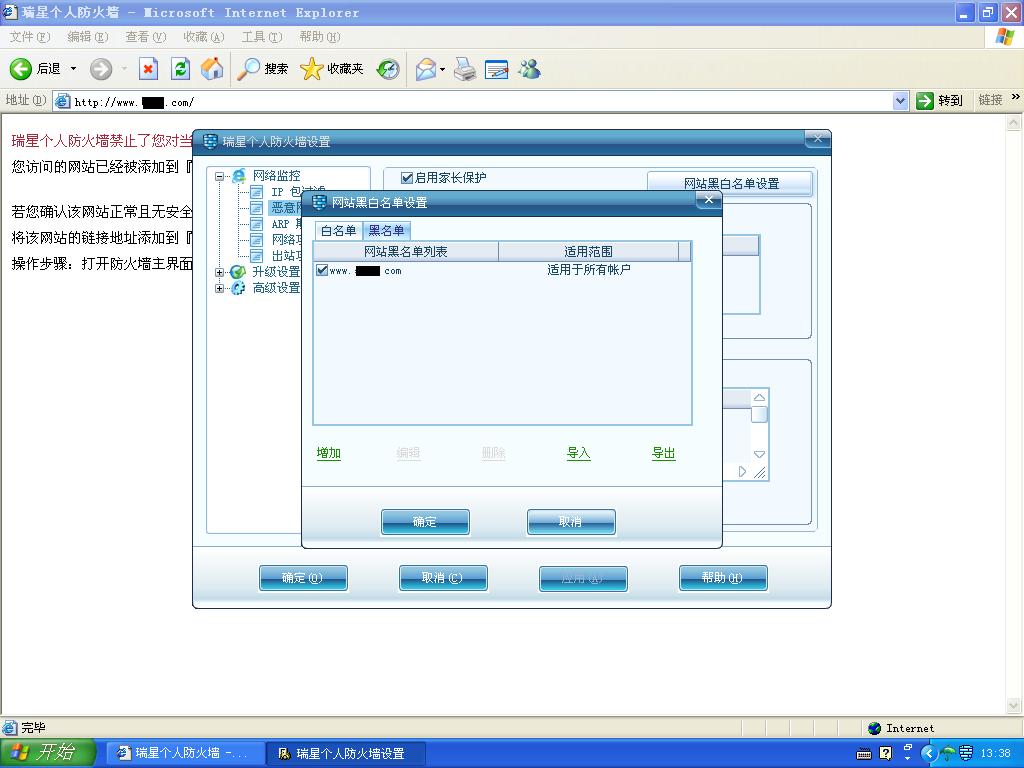
Task: Open the 文件(F) menu
Action: tap(29, 37)
